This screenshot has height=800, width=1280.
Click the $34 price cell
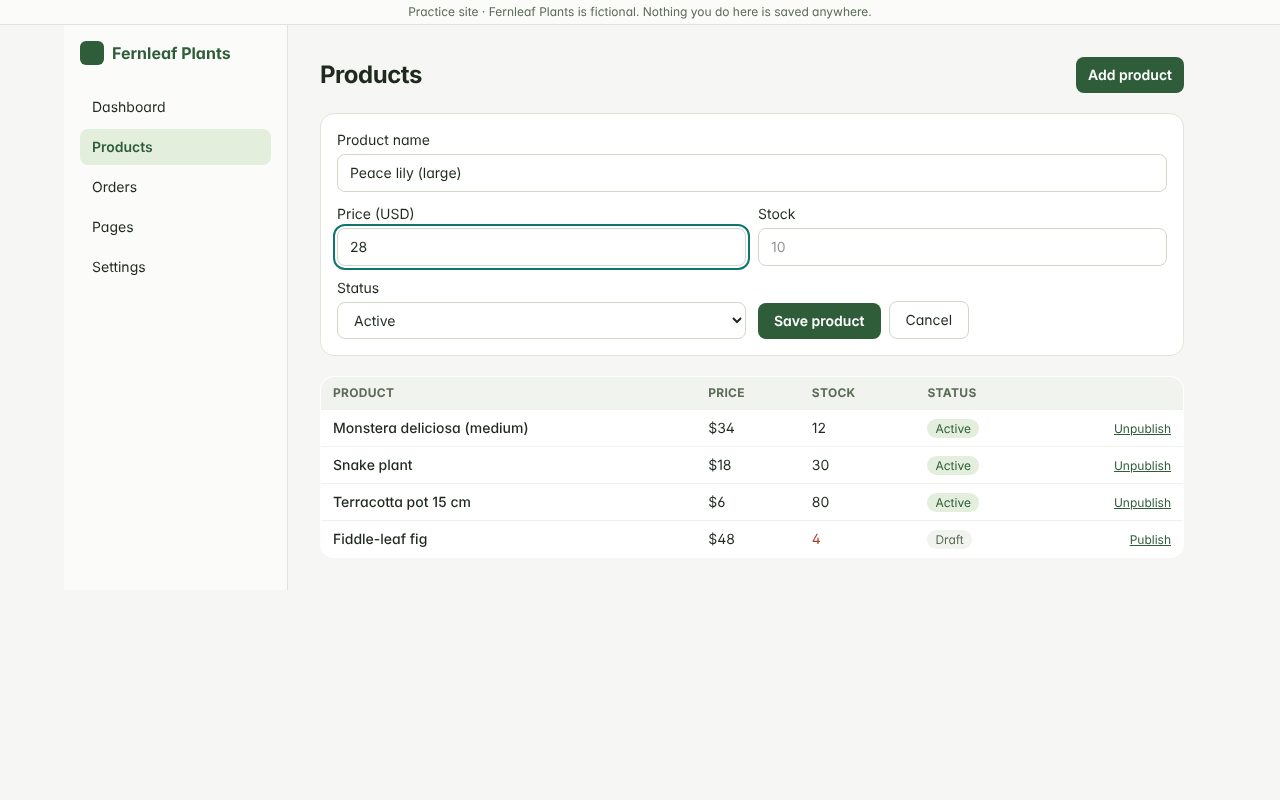[x=721, y=428]
